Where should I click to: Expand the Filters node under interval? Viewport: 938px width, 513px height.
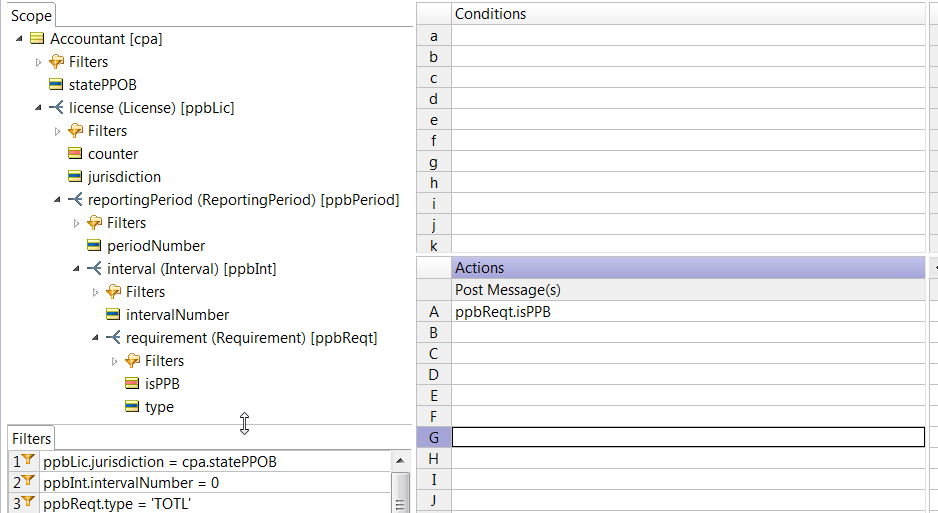click(x=96, y=292)
